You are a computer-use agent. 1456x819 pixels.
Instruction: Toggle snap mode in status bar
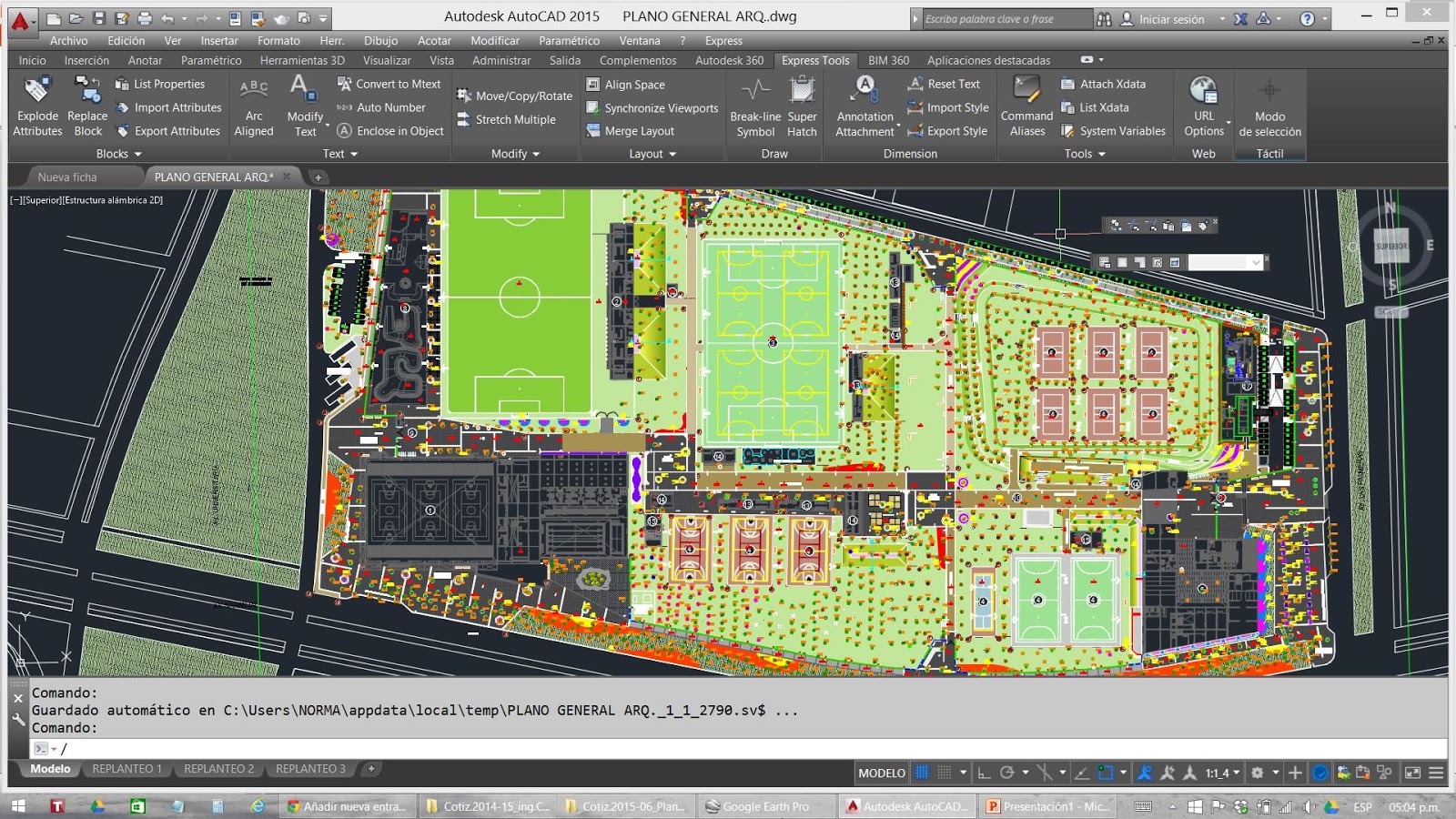tap(945, 773)
